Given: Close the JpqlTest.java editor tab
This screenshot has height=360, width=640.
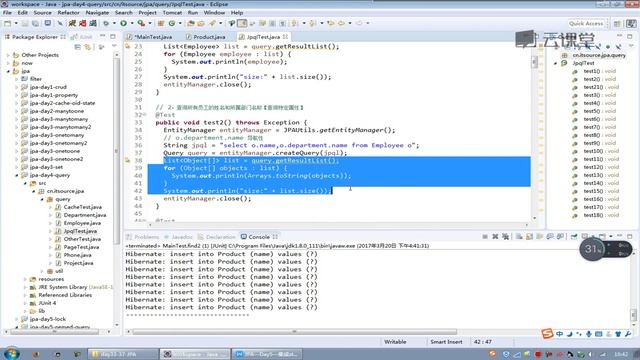Looking at the screenshot, I should pos(285,37).
